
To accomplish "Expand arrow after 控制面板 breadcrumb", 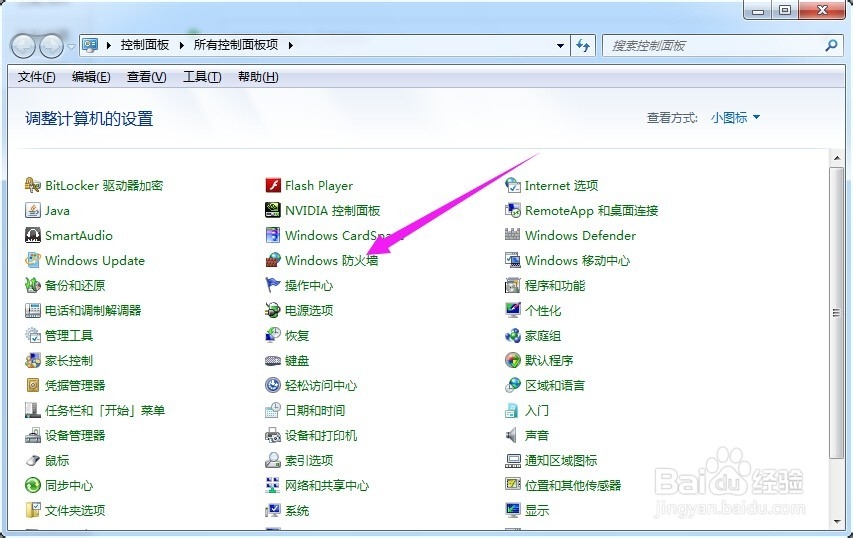I will (x=182, y=46).
